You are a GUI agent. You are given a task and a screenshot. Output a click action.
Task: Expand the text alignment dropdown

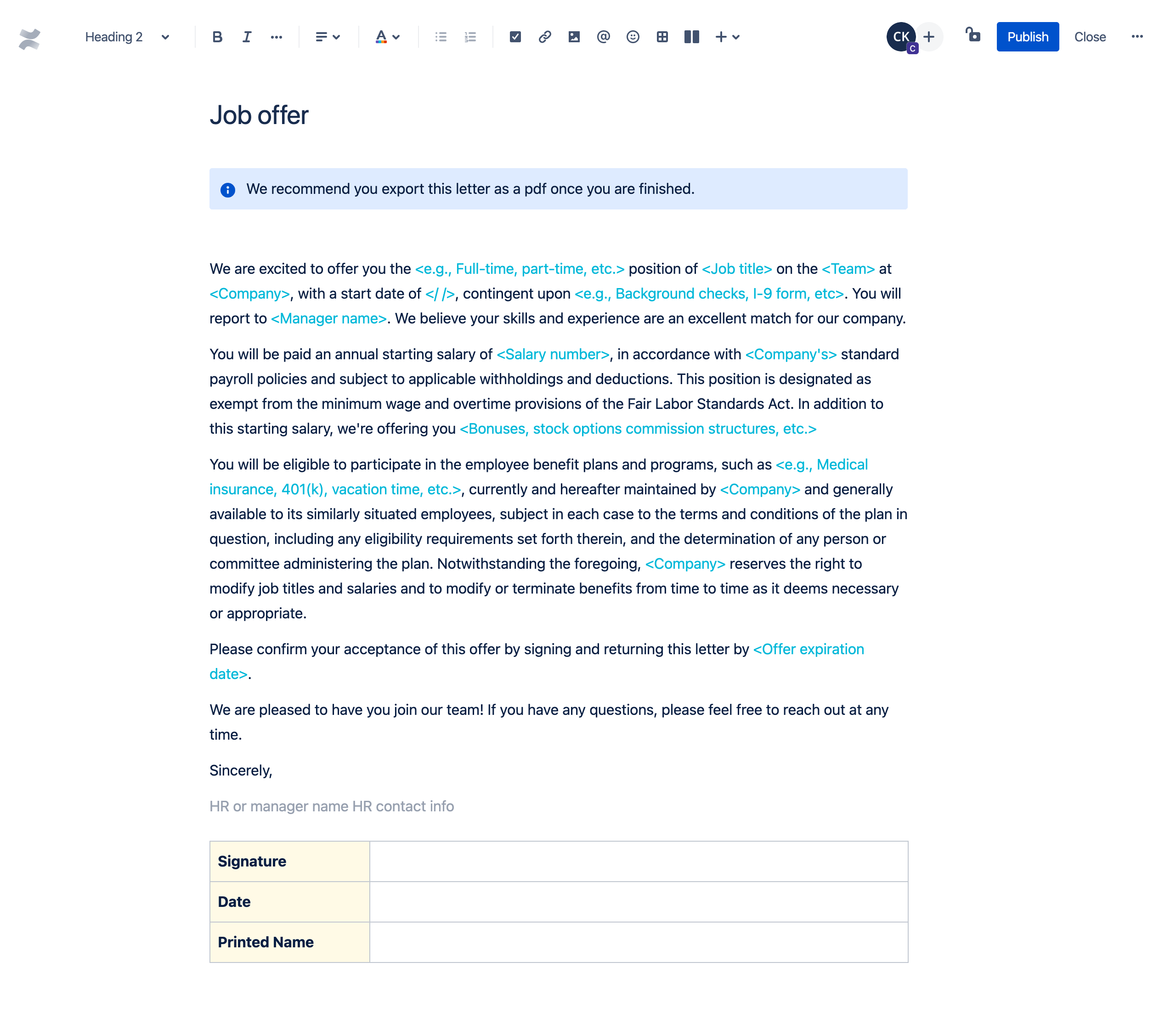coord(326,37)
